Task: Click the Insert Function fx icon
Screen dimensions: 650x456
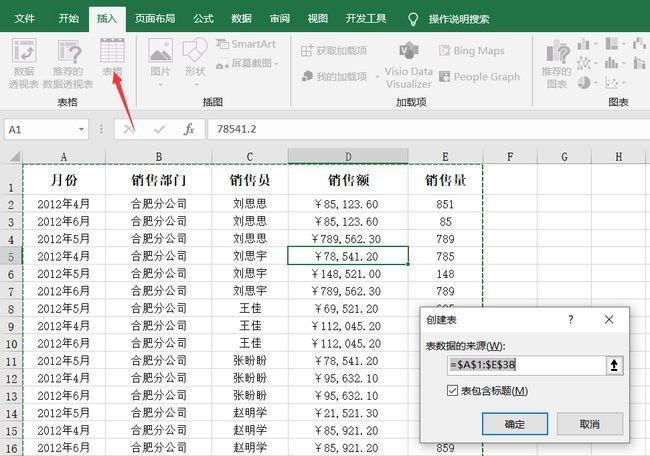Action: point(189,129)
